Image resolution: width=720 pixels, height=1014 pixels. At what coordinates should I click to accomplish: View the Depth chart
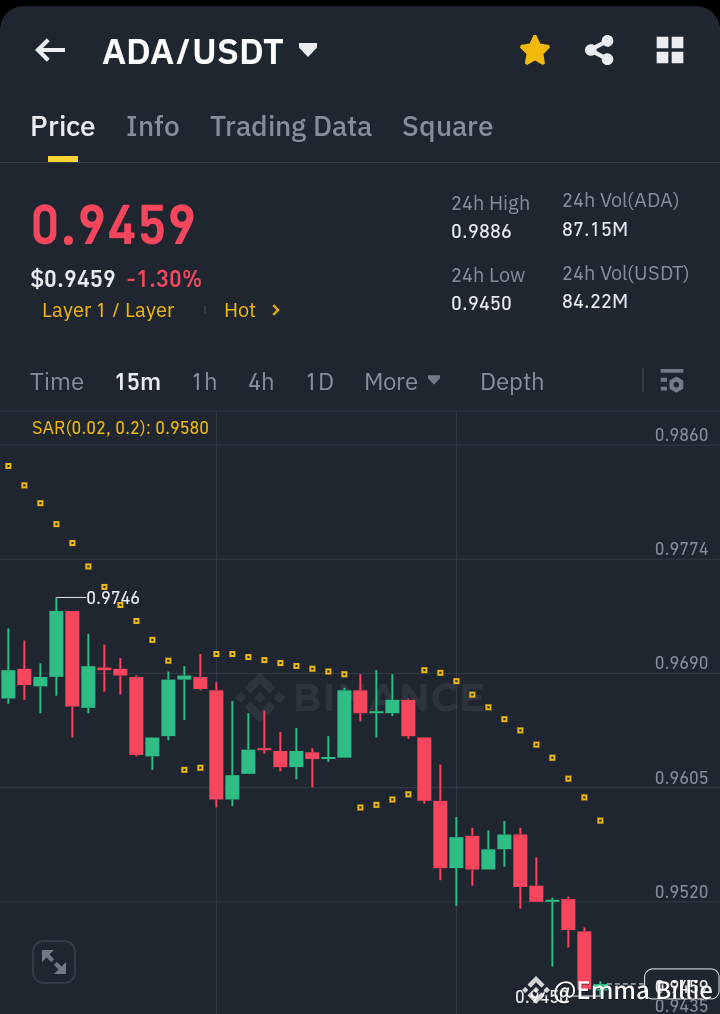coord(511,381)
